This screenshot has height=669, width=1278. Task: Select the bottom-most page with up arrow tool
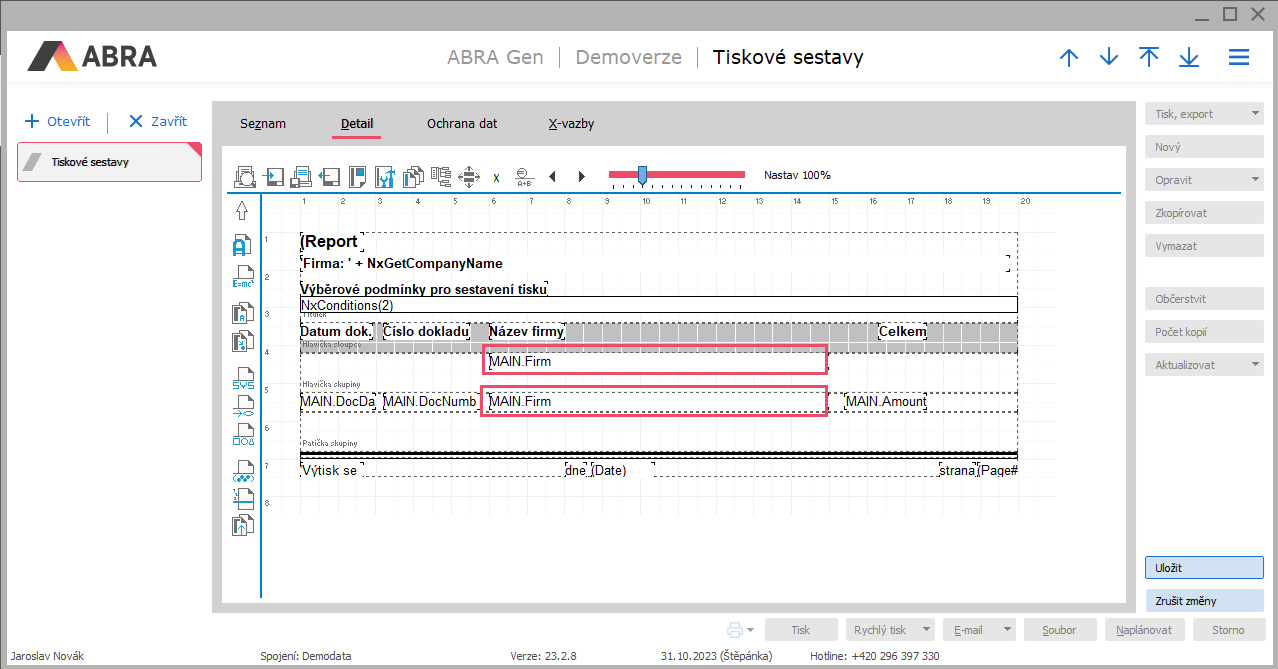[x=242, y=525]
